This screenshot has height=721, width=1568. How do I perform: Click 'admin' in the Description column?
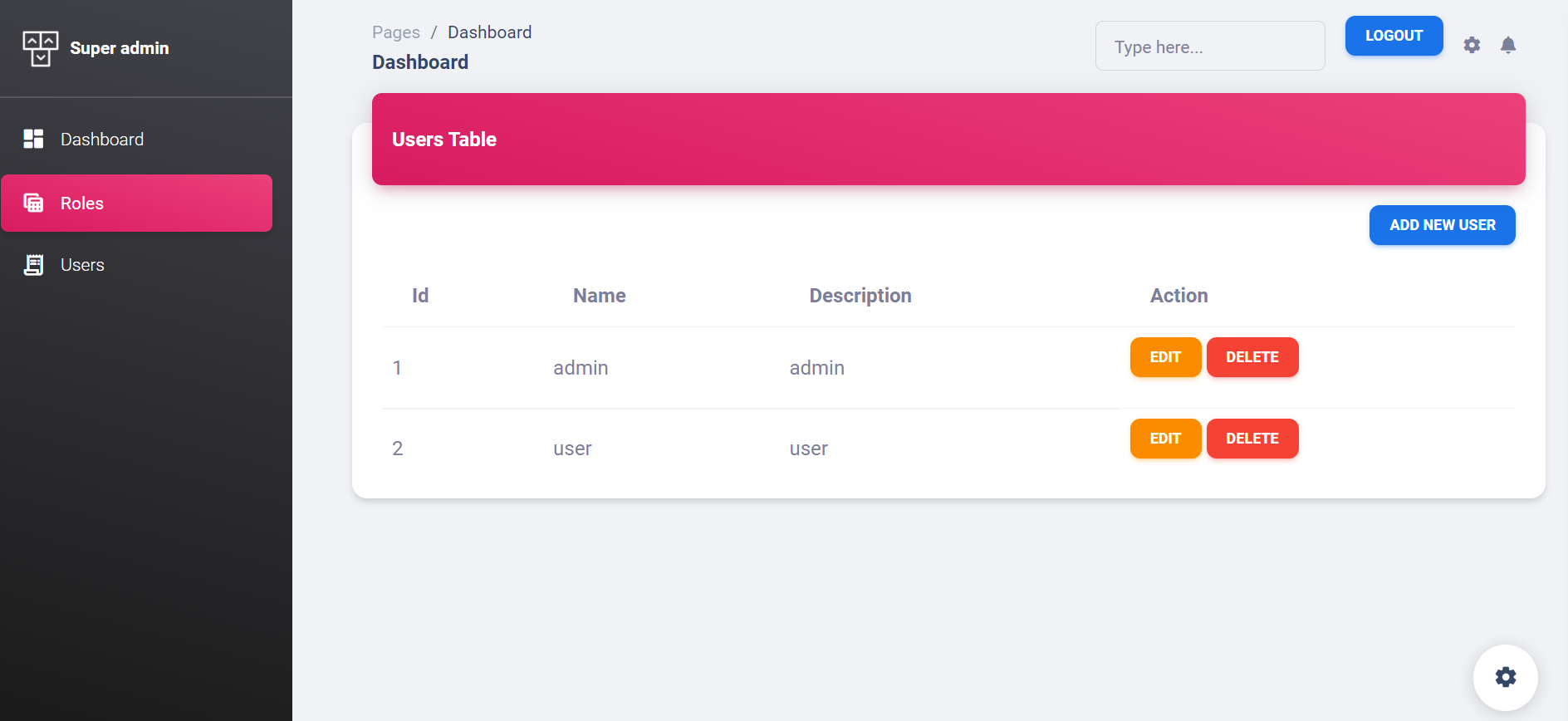pos(816,368)
